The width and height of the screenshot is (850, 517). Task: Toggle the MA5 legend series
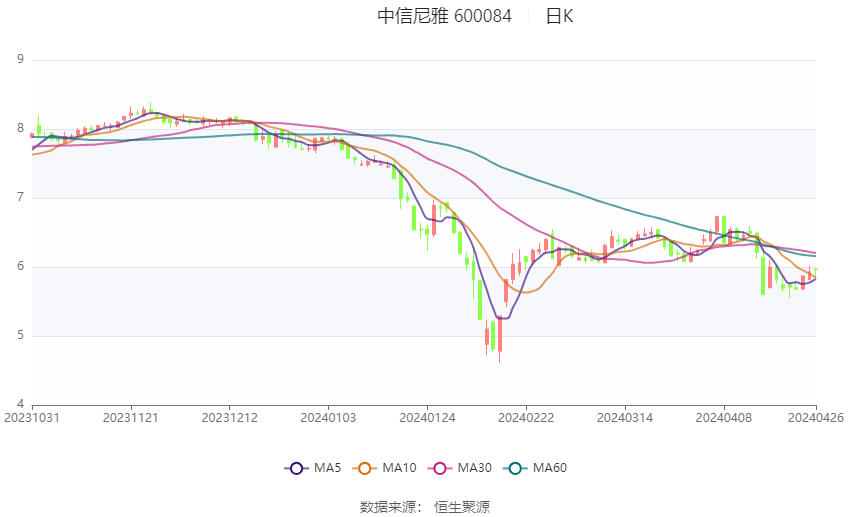point(313,468)
